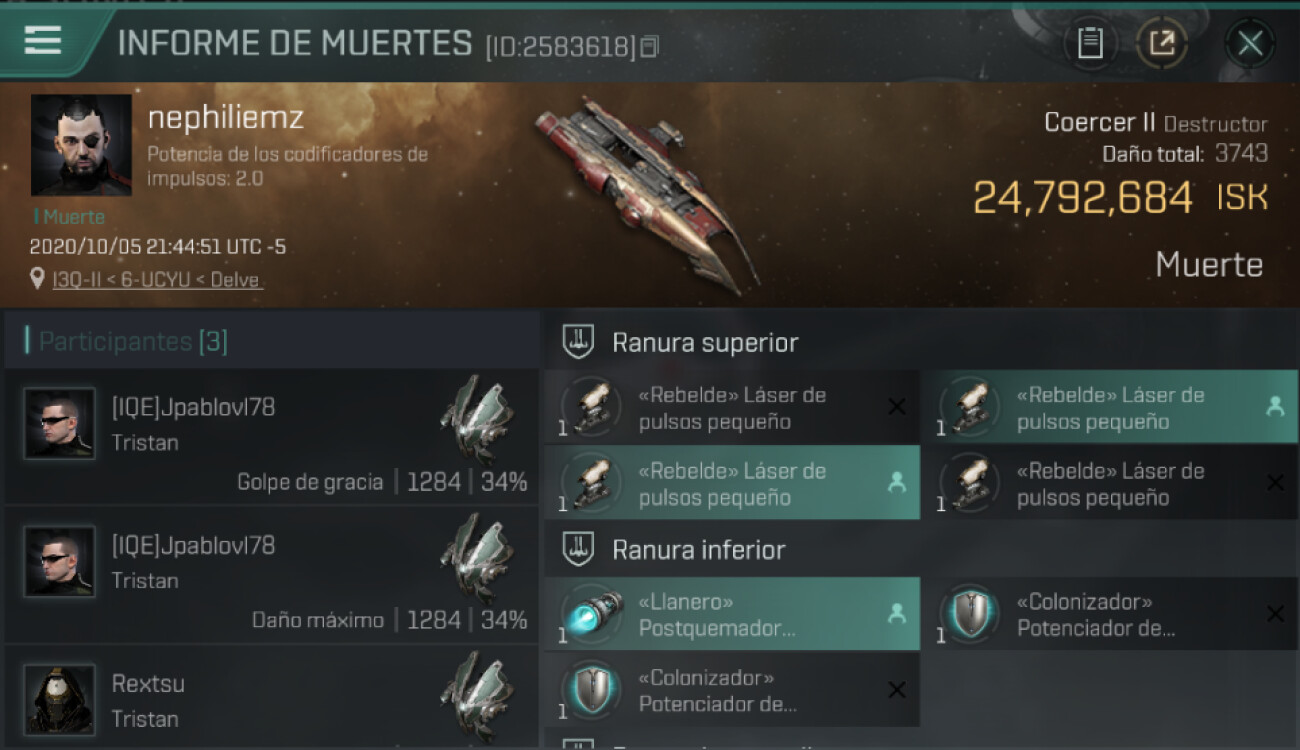Screen dimensions: 1300x750
Task: Select the highlighted Llanero Postquemador module
Action: point(732,614)
